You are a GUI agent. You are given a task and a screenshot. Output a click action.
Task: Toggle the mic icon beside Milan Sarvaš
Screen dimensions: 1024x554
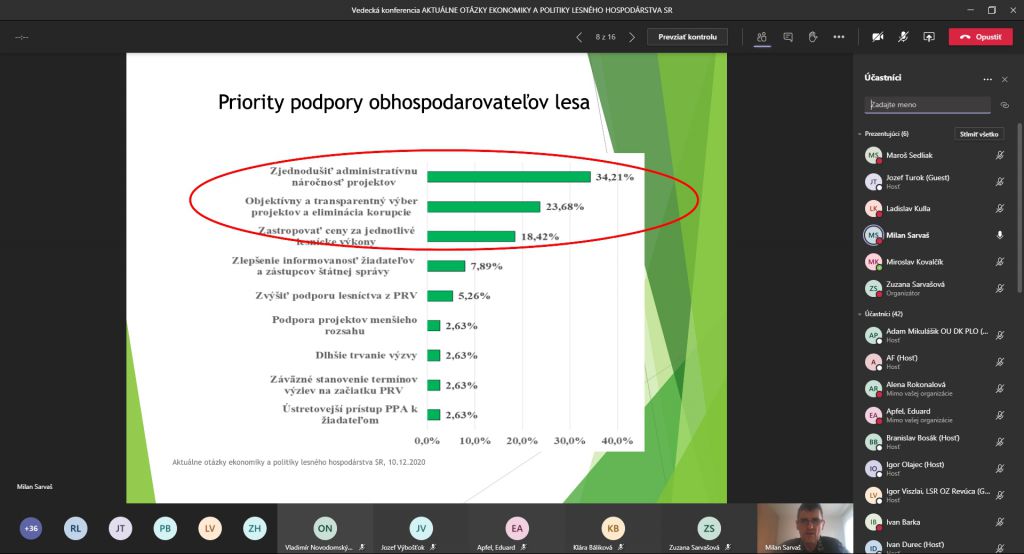tap(999, 235)
